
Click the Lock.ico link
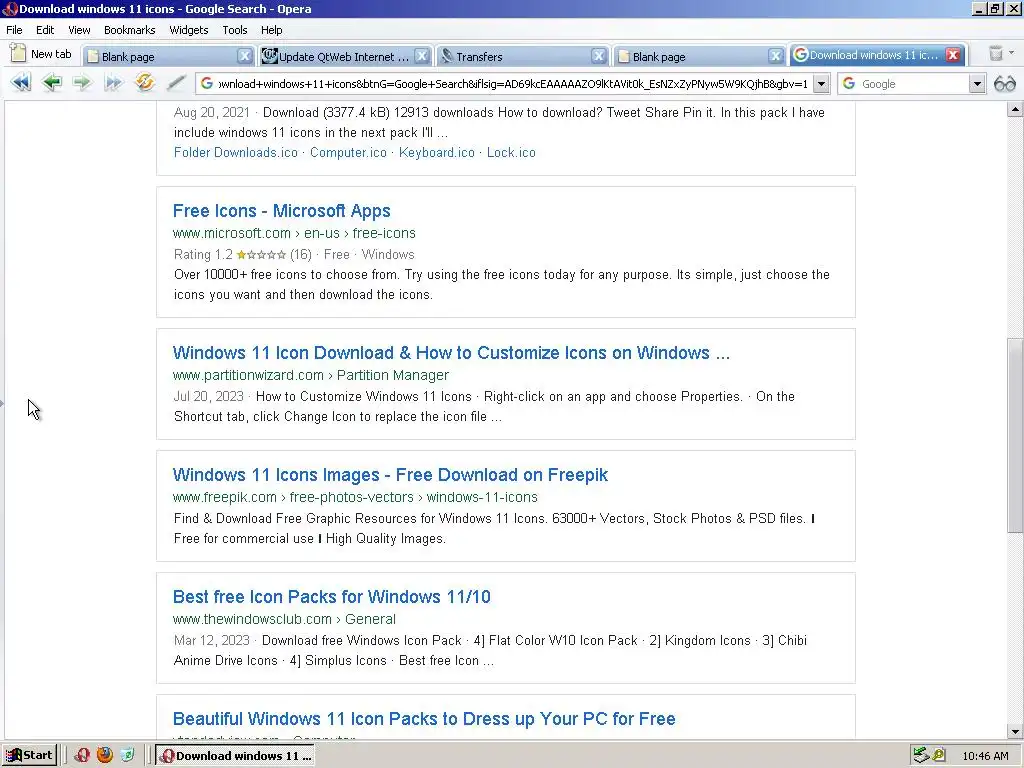511,152
